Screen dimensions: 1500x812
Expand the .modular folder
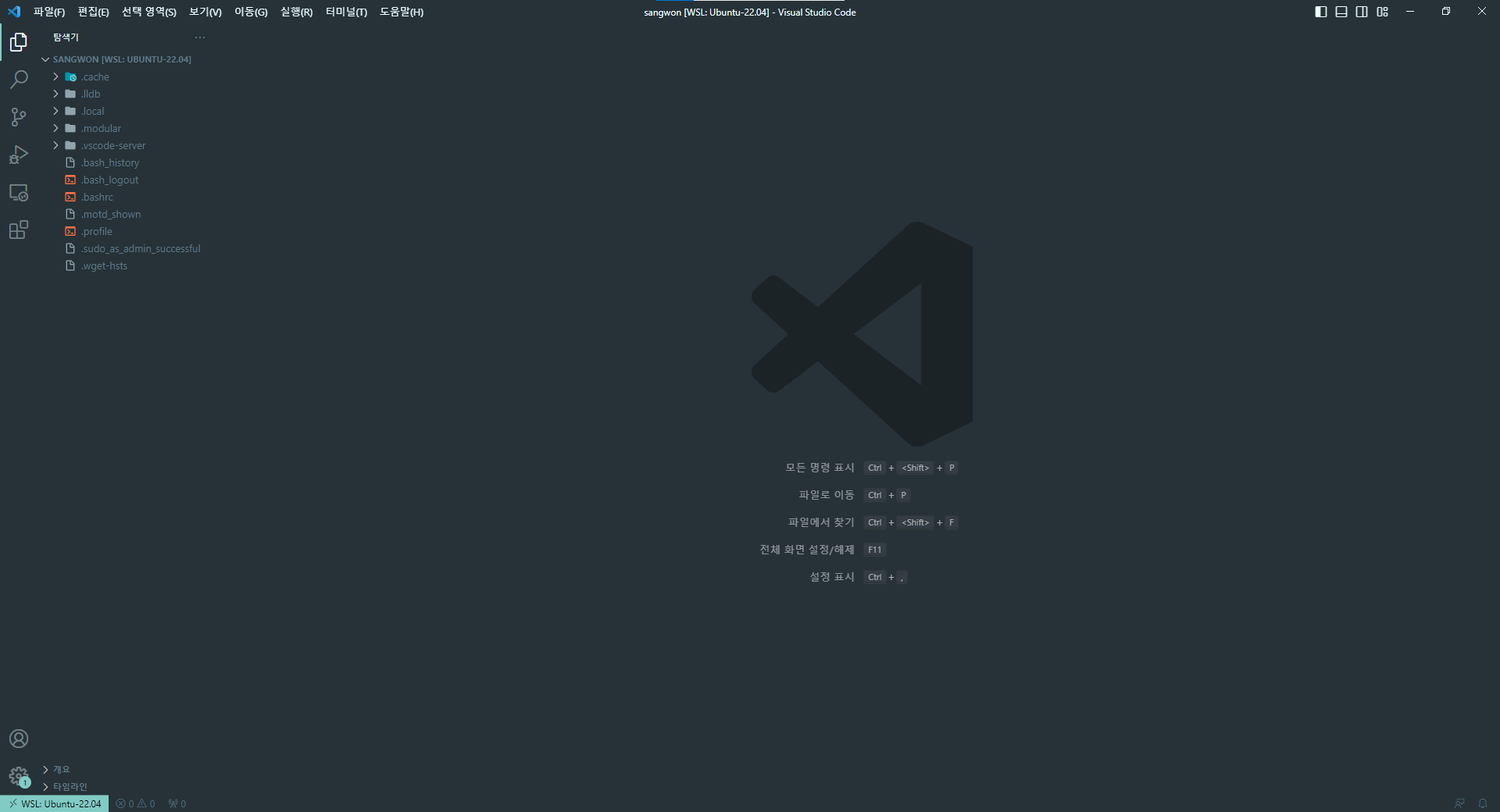point(125,128)
